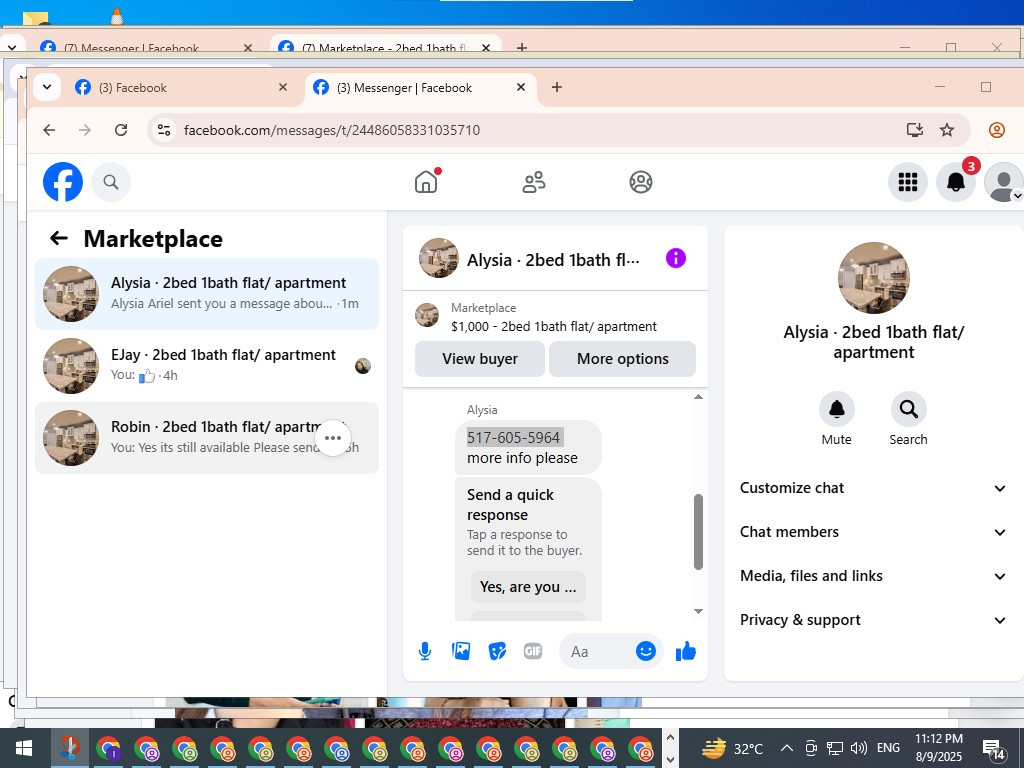Click phone number 517-605-5964 message
The height and width of the screenshot is (768, 1024).
[514, 438]
